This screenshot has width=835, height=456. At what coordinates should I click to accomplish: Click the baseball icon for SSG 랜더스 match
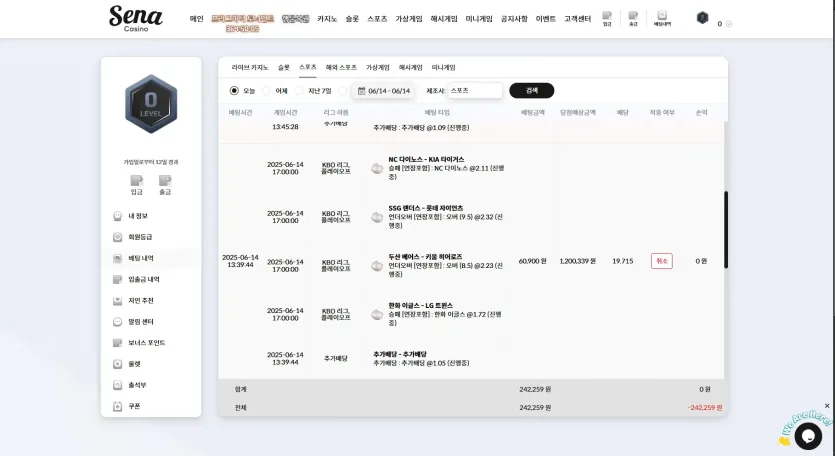[377, 217]
